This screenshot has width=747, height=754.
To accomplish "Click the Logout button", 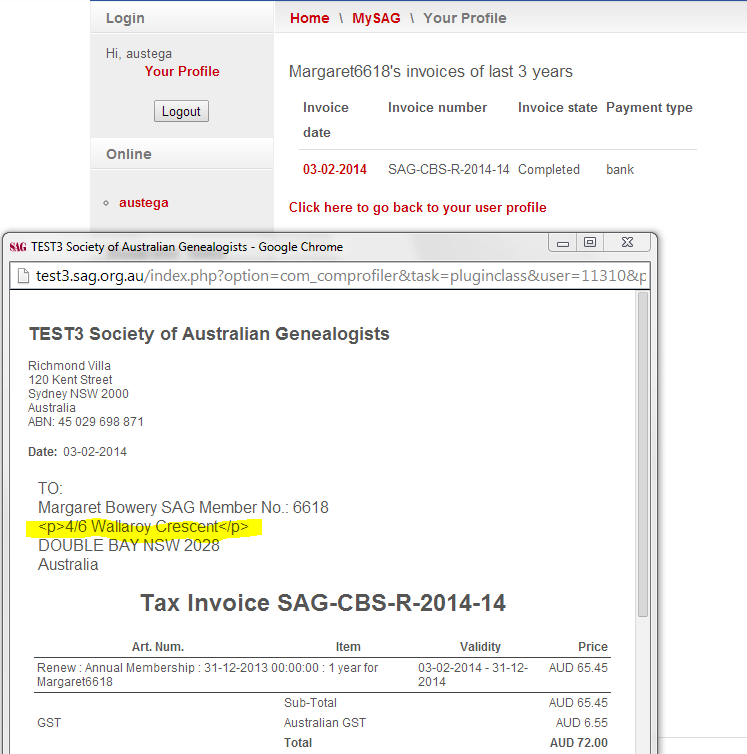I will 181,111.
